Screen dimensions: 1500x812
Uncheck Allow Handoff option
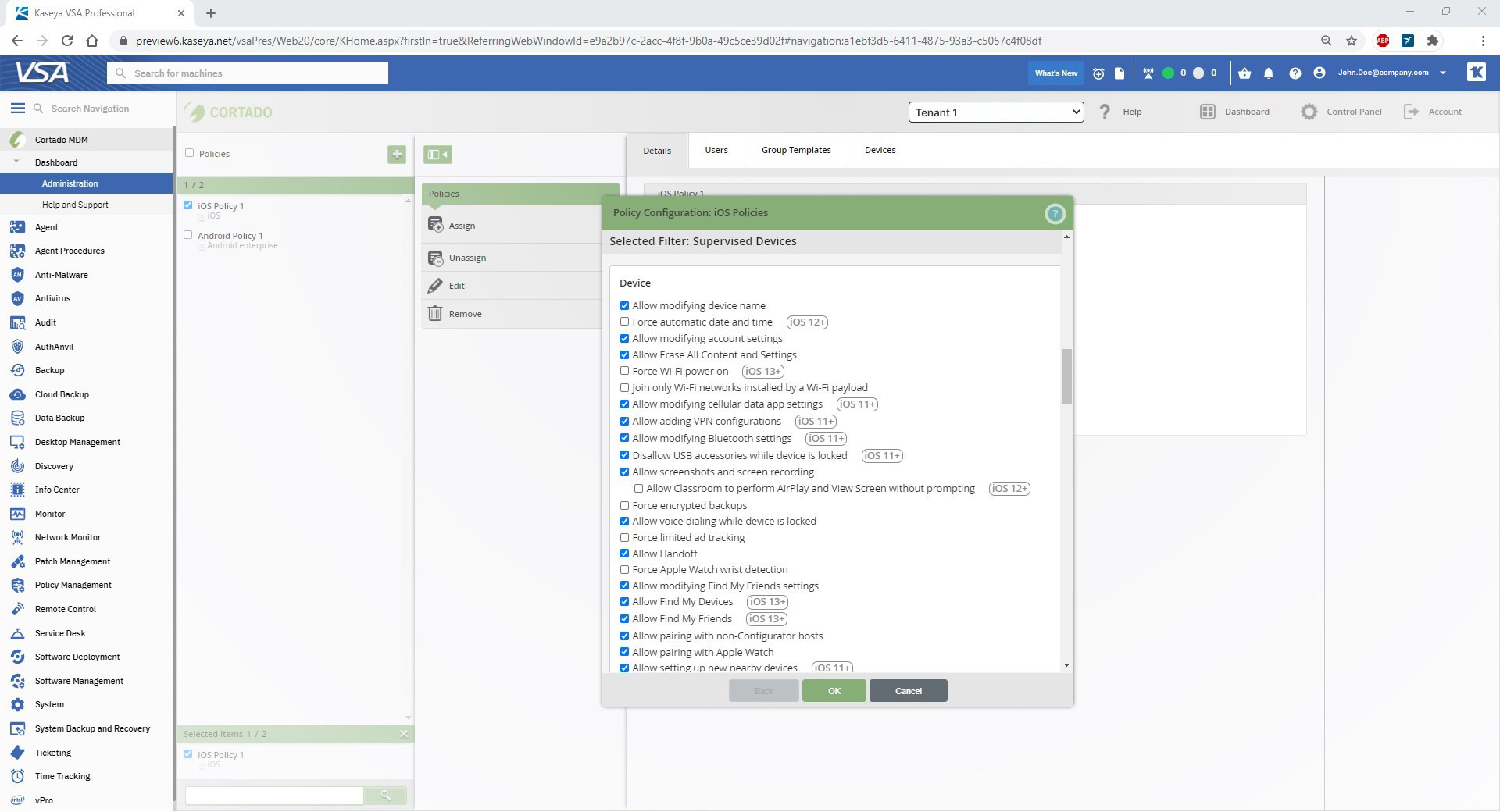pyautogui.click(x=624, y=554)
